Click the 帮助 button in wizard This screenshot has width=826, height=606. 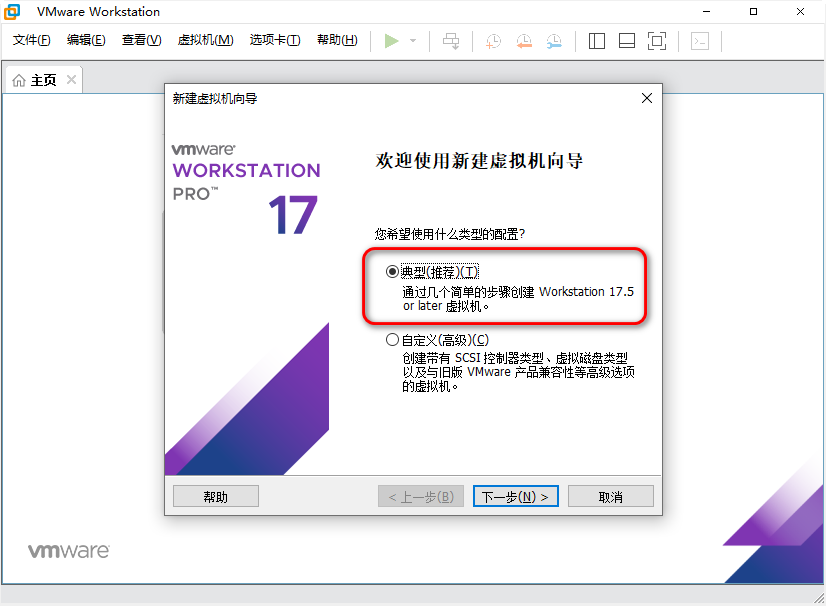215,496
